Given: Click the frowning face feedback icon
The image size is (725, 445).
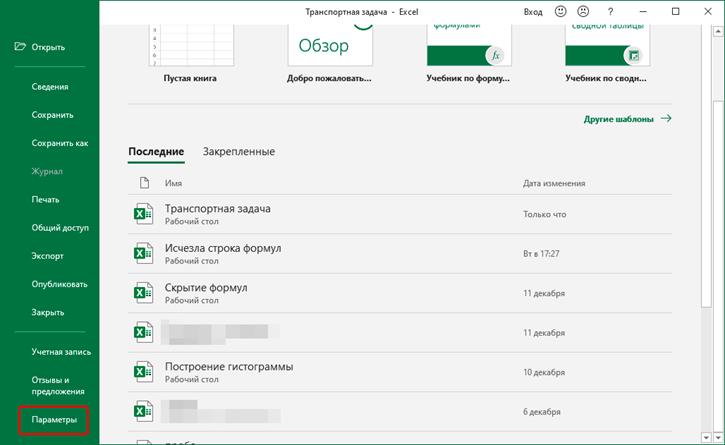Looking at the screenshot, I should click(x=583, y=12).
